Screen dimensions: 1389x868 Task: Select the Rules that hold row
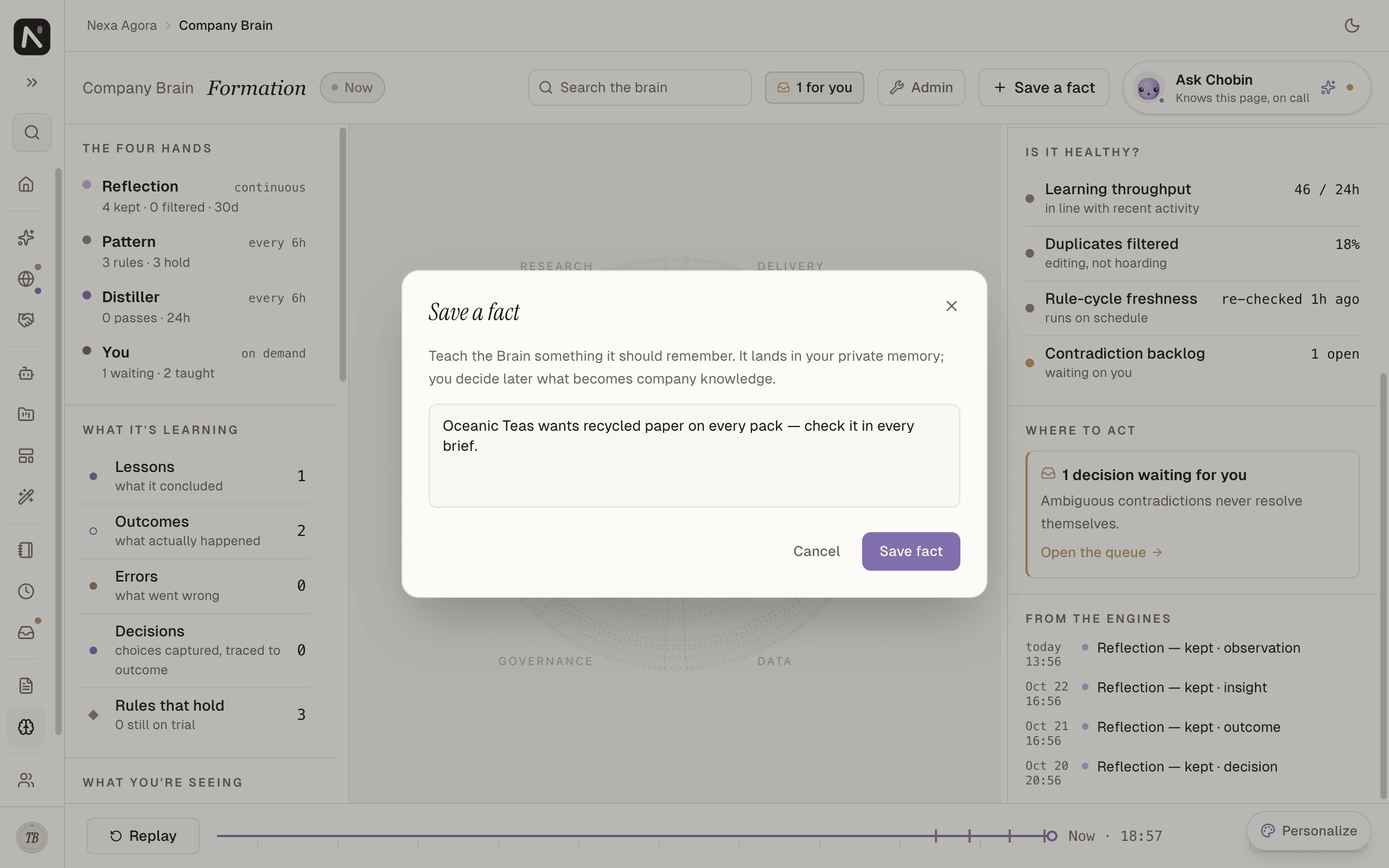click(194, 716)
